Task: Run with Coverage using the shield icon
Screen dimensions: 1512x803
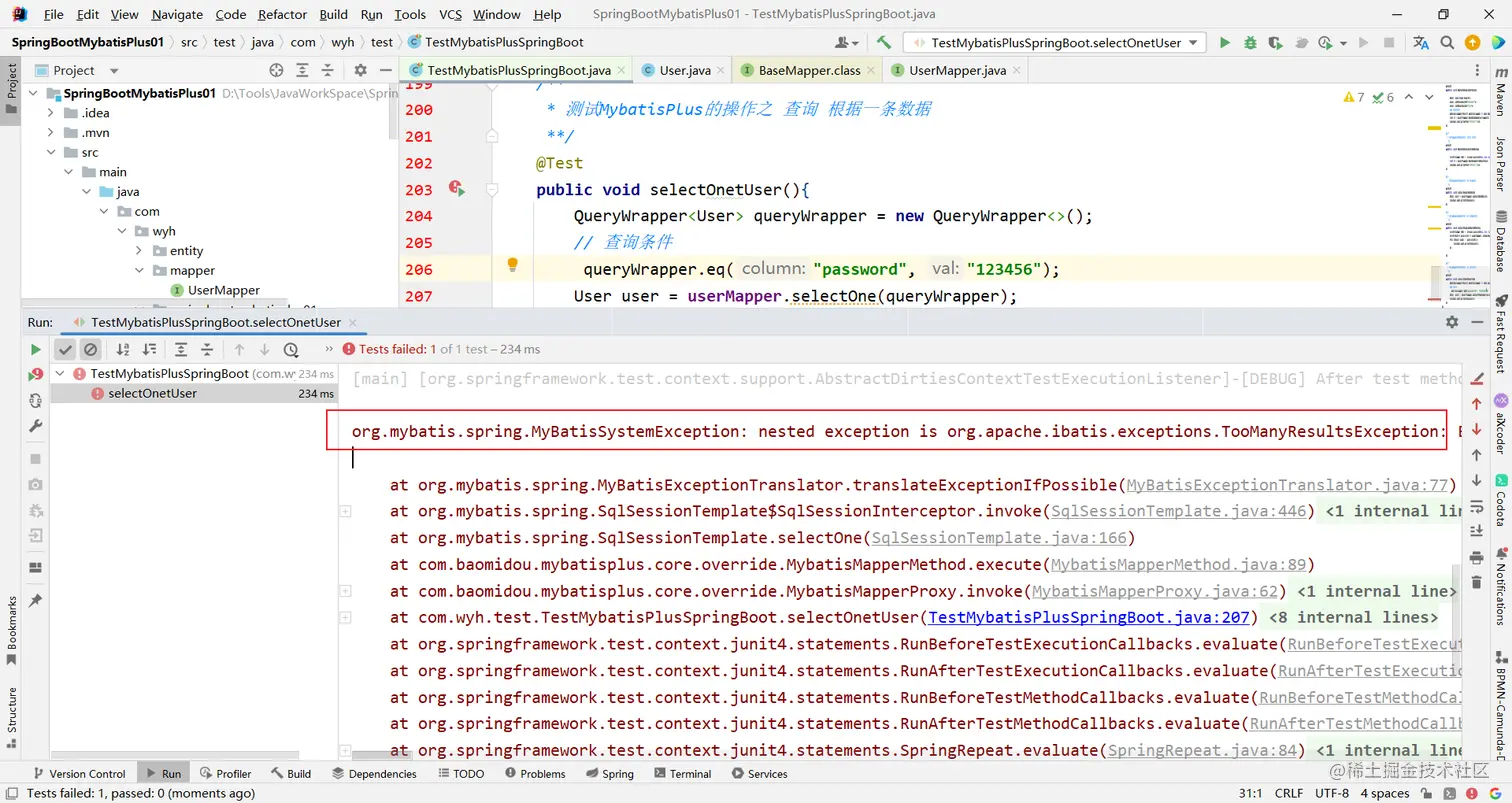Action: [x=1275, y=43]
